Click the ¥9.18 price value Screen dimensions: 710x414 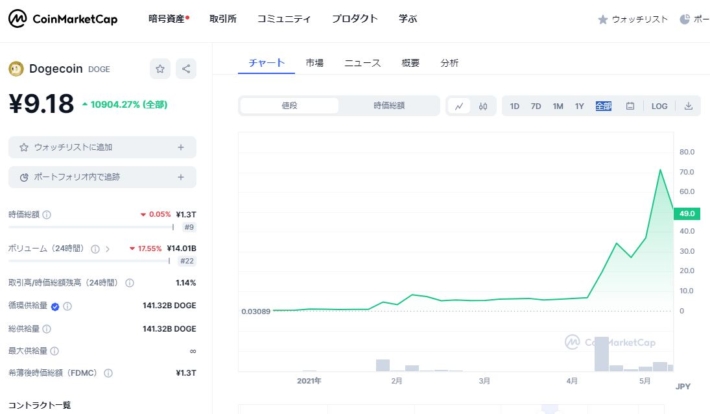(x=41, y=104)
